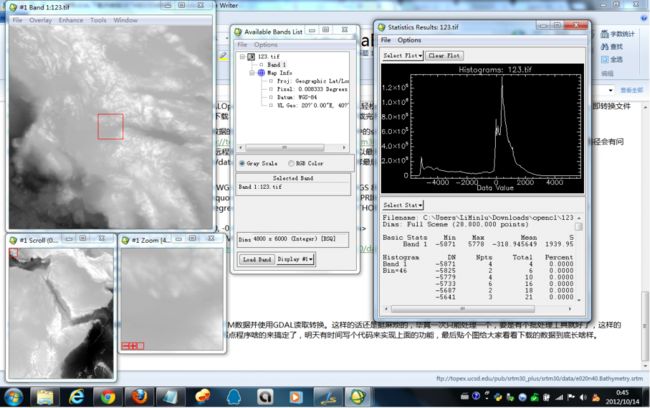Click the Clear Plot button
The height and width of the screenshot is (408, 650).
pyautogui.click(x=444, y=56)
